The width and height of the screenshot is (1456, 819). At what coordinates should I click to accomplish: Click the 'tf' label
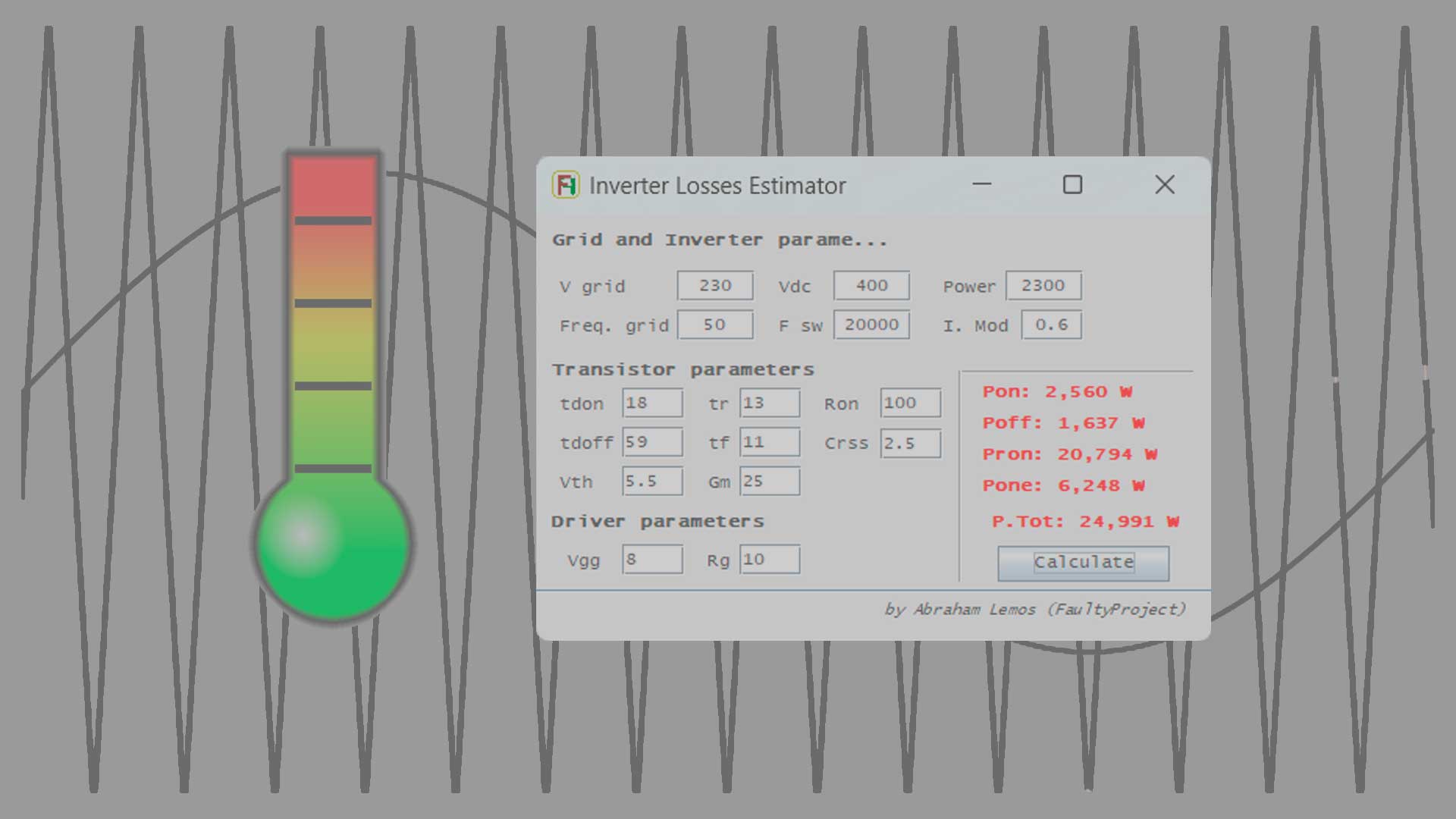[x=718, y=443]
